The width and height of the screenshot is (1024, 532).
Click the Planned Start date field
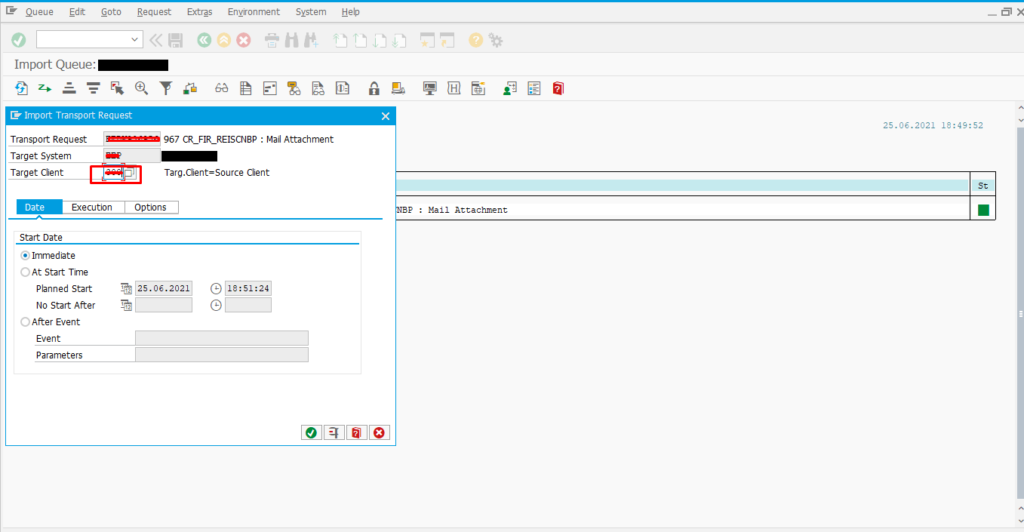point(163,289)
